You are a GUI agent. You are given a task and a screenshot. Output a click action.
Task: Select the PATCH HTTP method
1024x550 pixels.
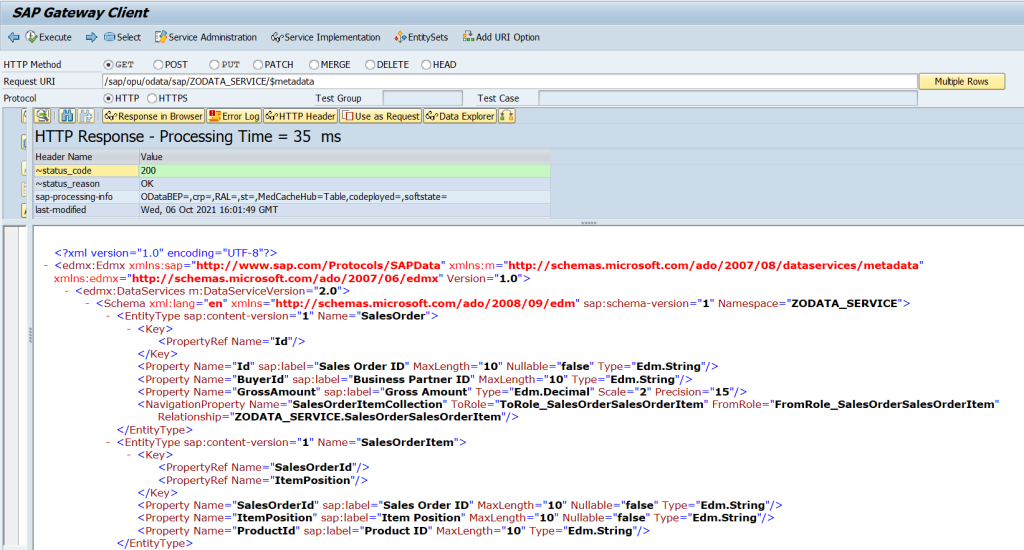click(x=258, y=65)
